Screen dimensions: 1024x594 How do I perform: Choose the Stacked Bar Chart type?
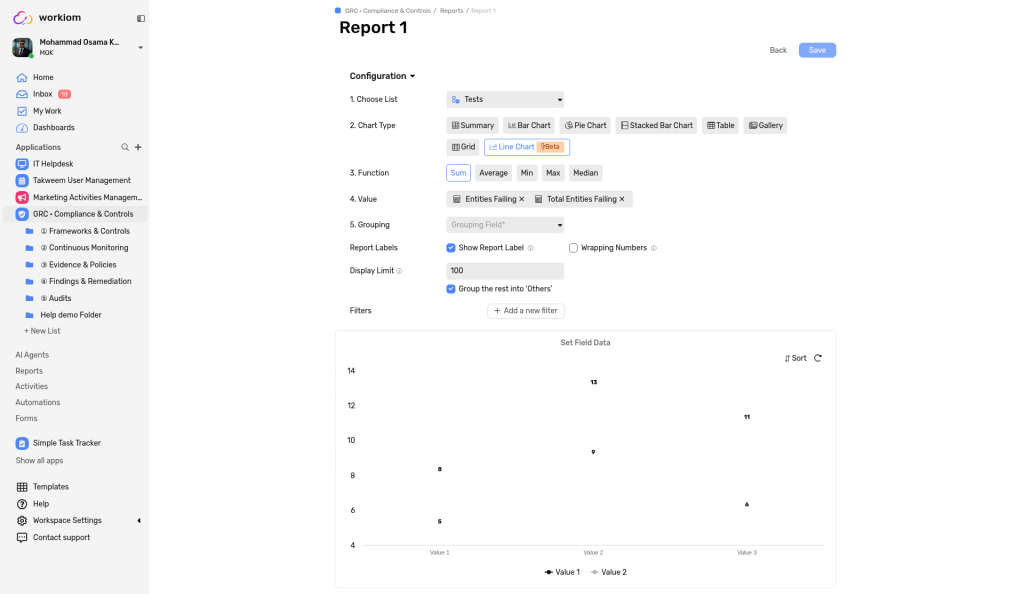(656, 125)
